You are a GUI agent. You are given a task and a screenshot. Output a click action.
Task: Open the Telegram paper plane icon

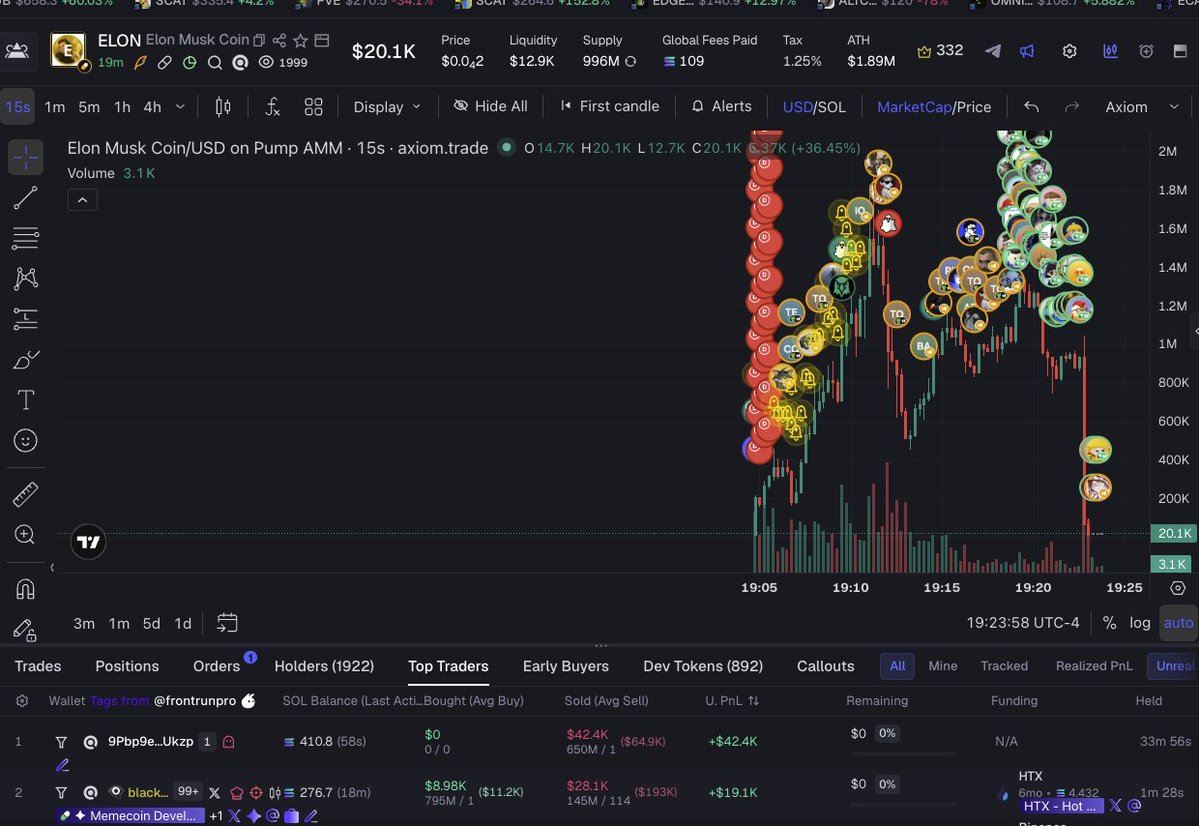993,51
